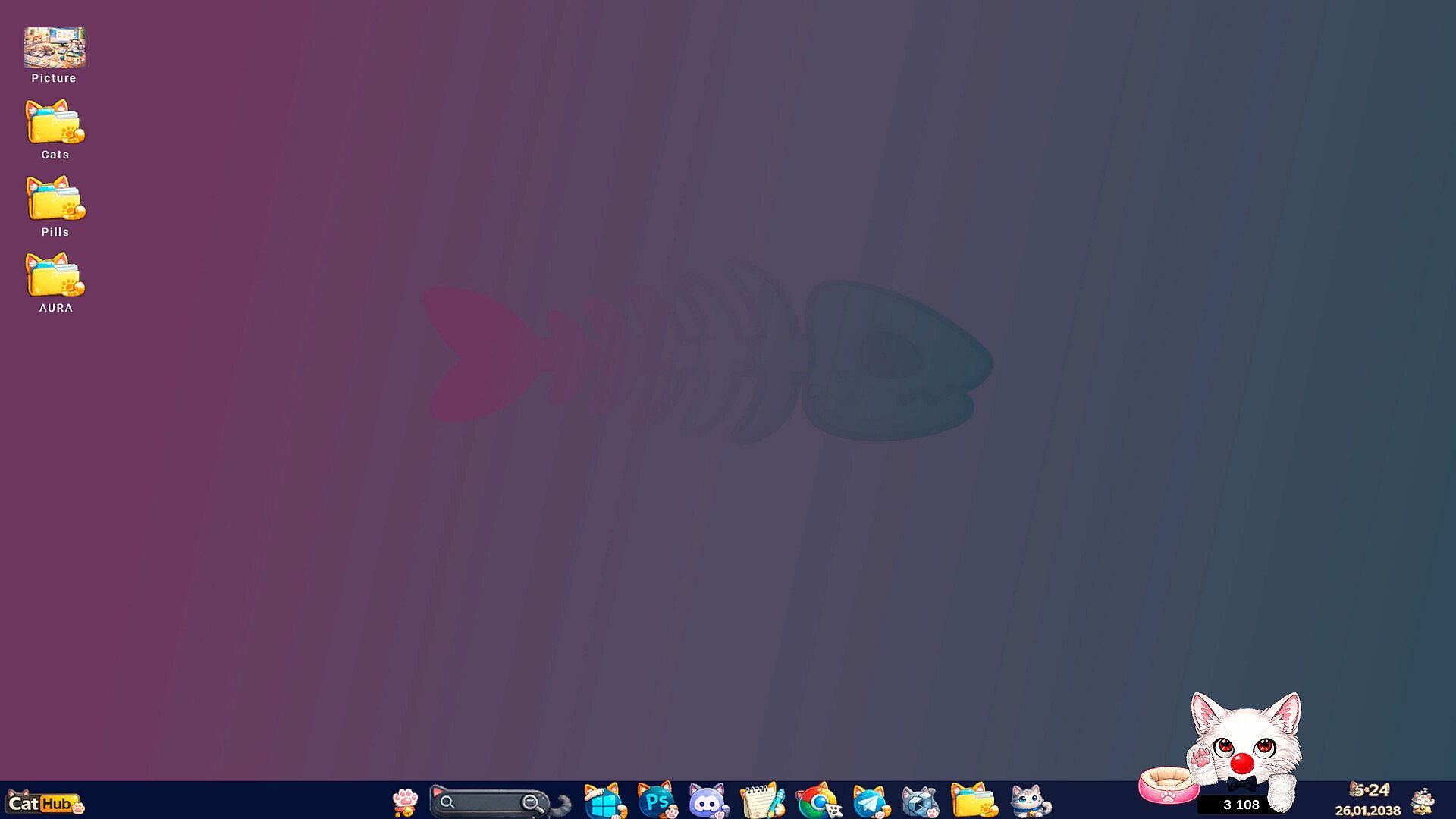
Task: Click the gray cube cat icon
Action: (x=920, y=802)
